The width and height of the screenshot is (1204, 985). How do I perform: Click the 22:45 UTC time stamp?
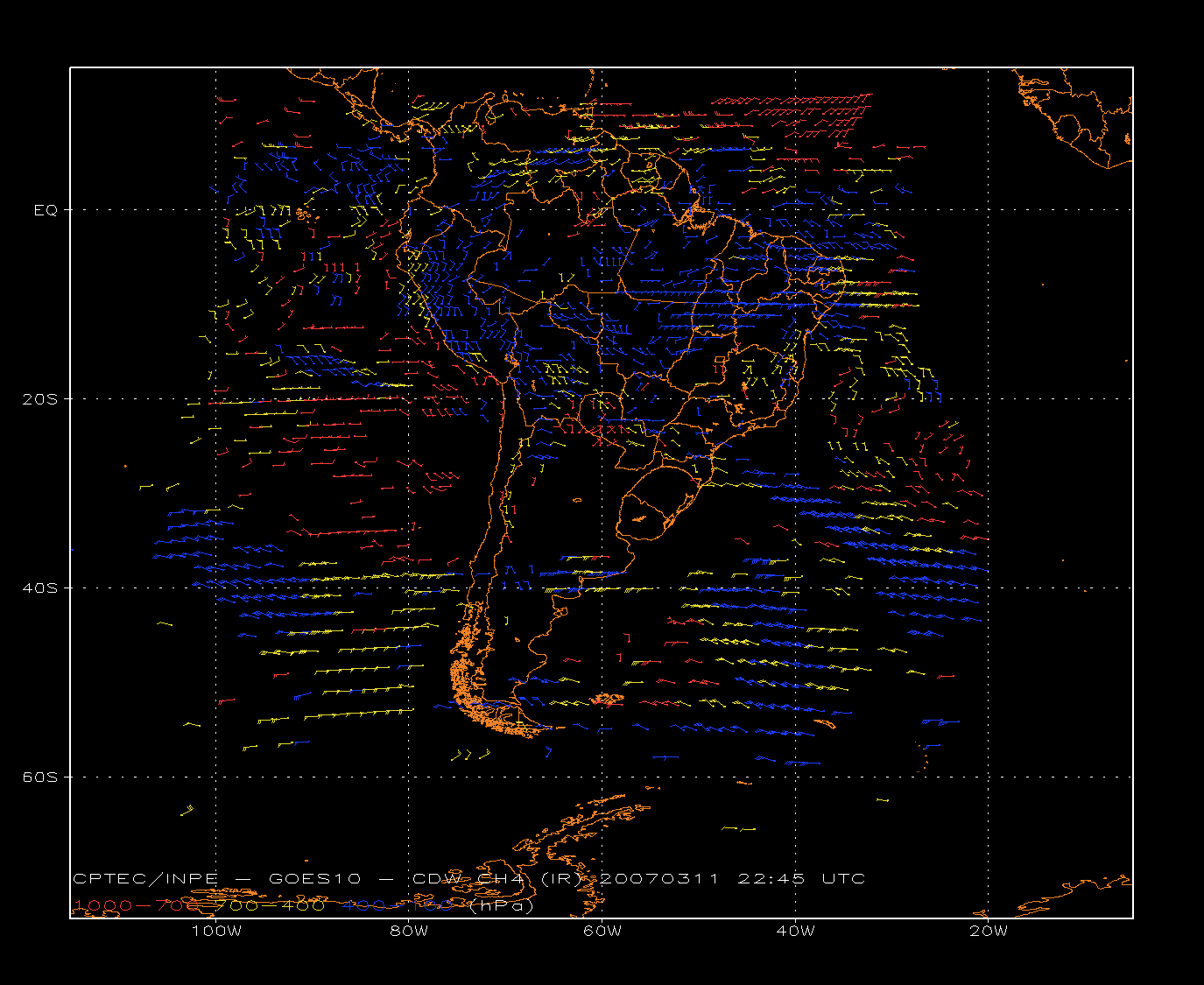click(801, 879)
